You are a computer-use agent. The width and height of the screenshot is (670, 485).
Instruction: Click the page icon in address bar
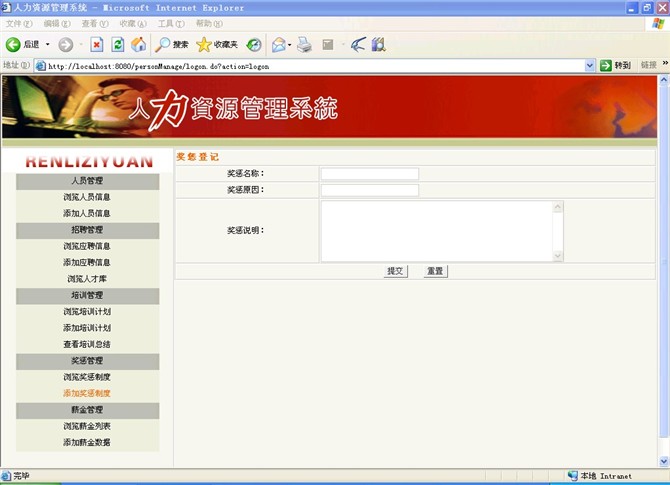click(x=41, y=66)
